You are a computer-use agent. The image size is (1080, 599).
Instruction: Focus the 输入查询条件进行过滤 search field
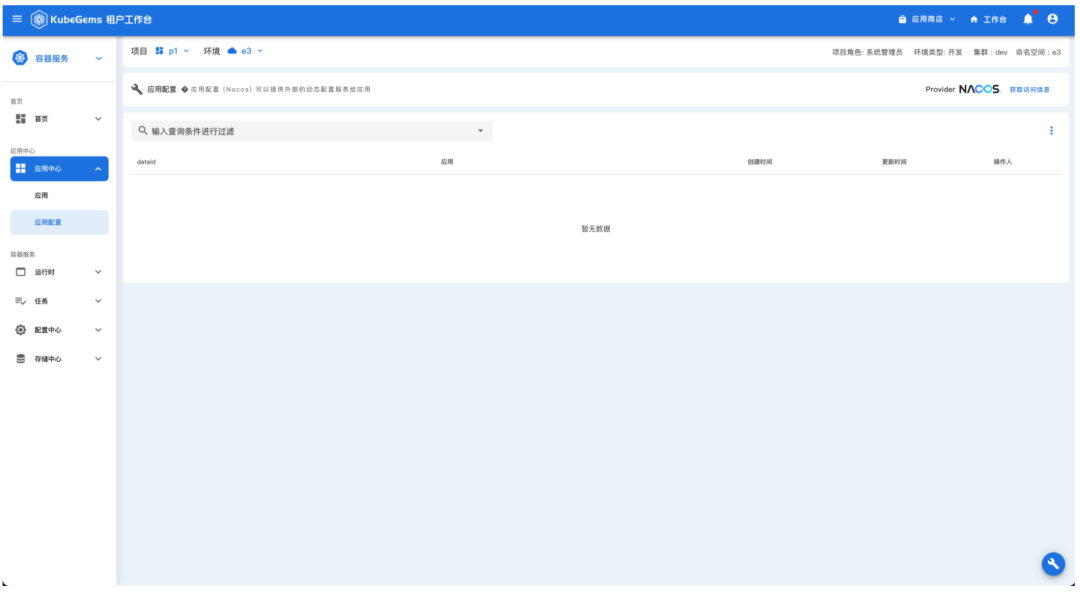pyautogui.click(x=312, y=131)
